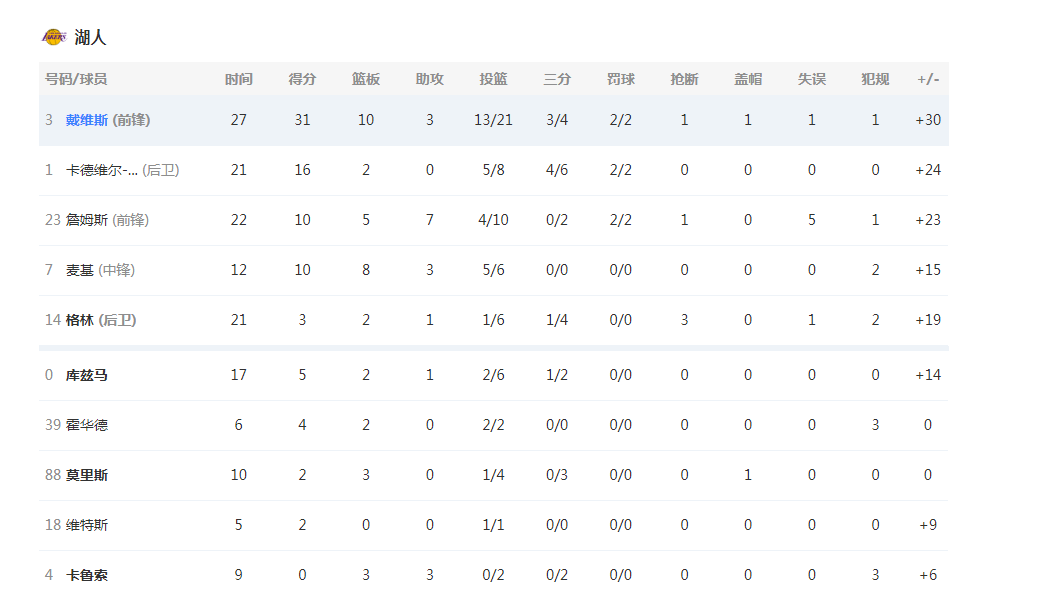Click the 三分 column header

click(557, 79)
